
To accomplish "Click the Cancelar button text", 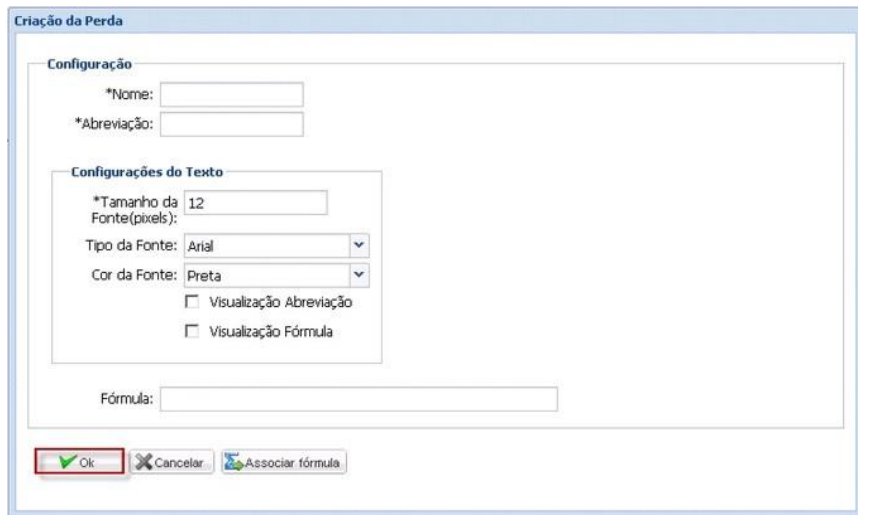I will point(178,463).
